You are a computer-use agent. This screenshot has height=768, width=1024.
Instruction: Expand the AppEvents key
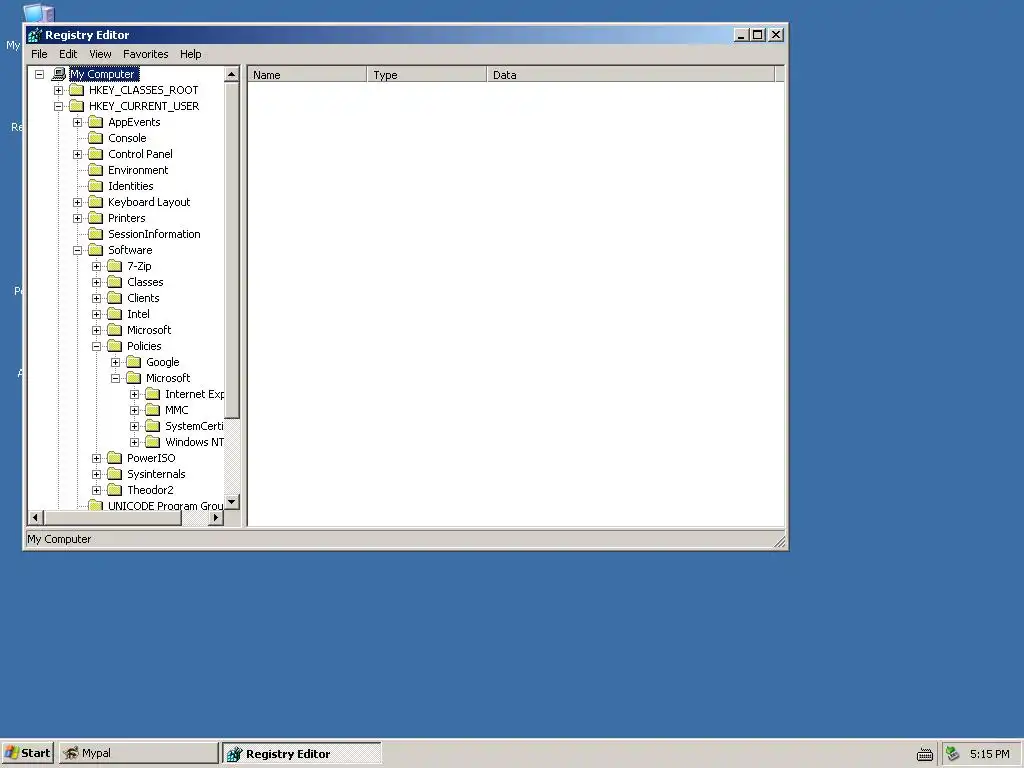pyautogui.click(x=78, y=122)
